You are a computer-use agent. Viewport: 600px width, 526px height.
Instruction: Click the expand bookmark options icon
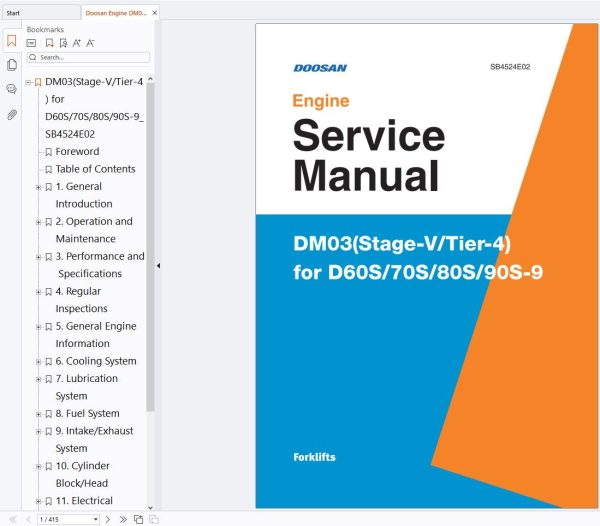[x=31, y=43]
